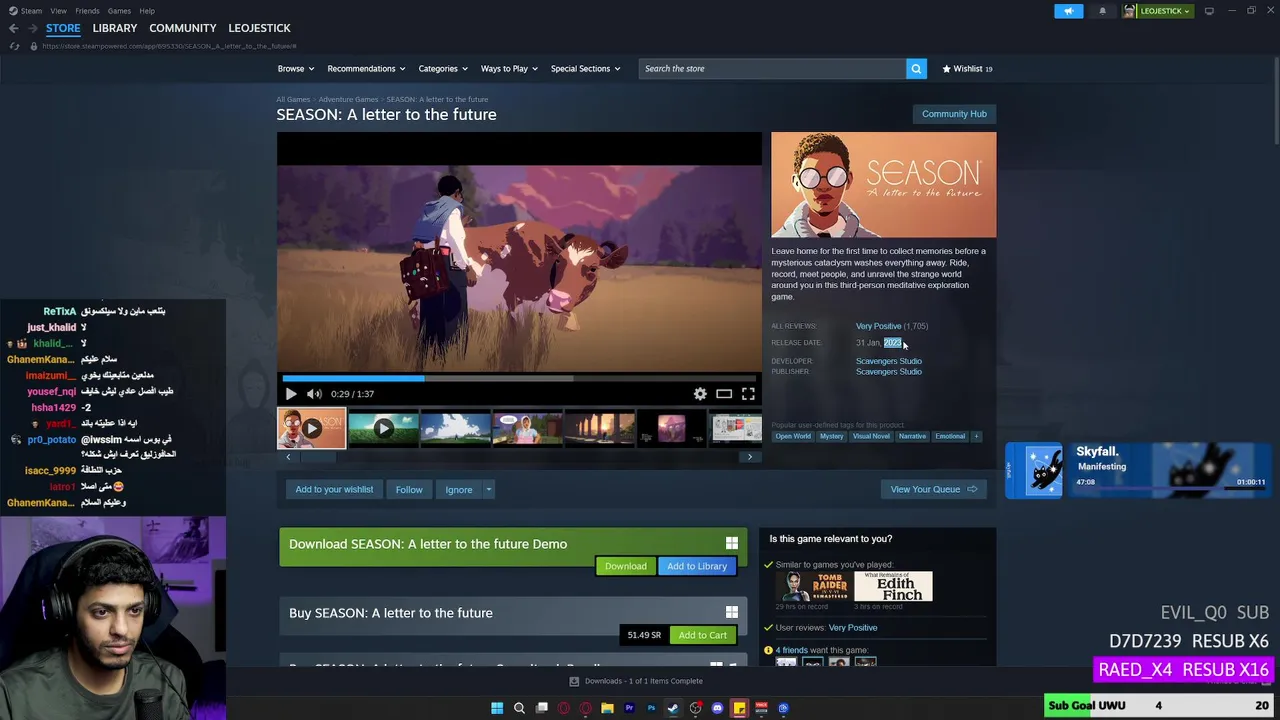Image resolution: width=1280 pixels, height=720 pixels.
Task: Add the demo to library
Action: pos(697,566)
